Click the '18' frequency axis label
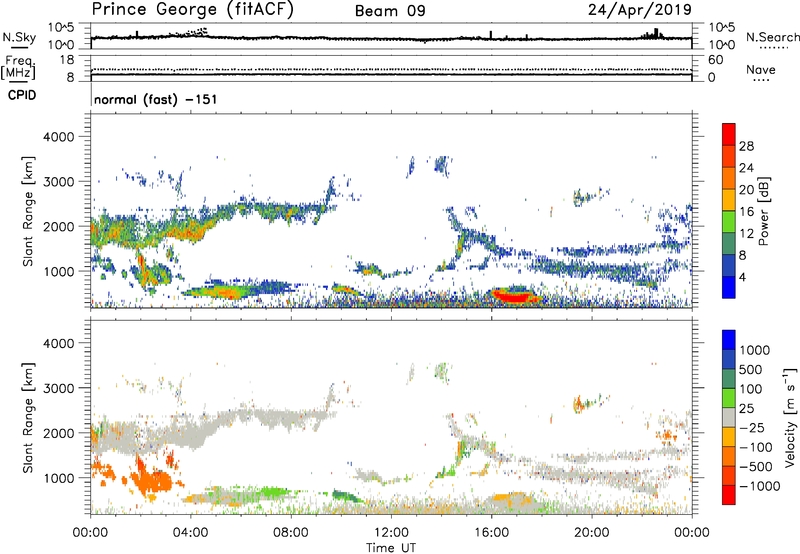Image resolution: width=800 pixels, height=554 pixels. [67, 60]
